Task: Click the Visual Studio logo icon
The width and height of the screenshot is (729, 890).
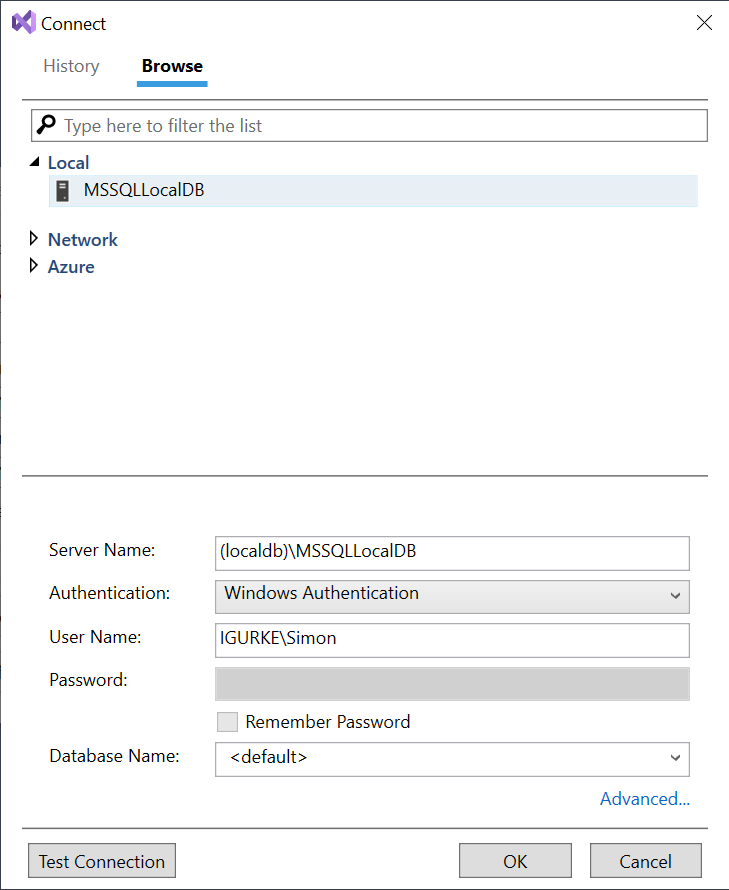Action: [23, 23]
